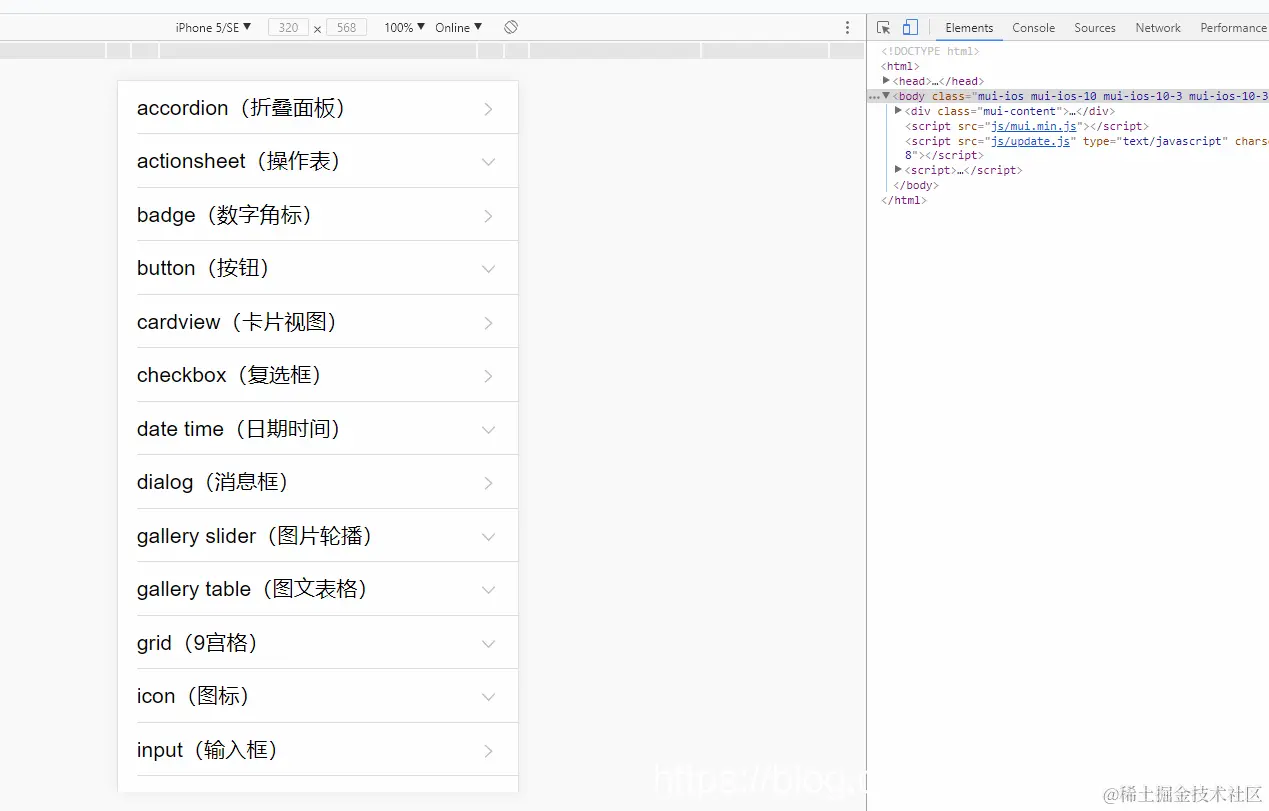Switch to the Network tab
The image size is (1269, 811).
[1158, 28]
